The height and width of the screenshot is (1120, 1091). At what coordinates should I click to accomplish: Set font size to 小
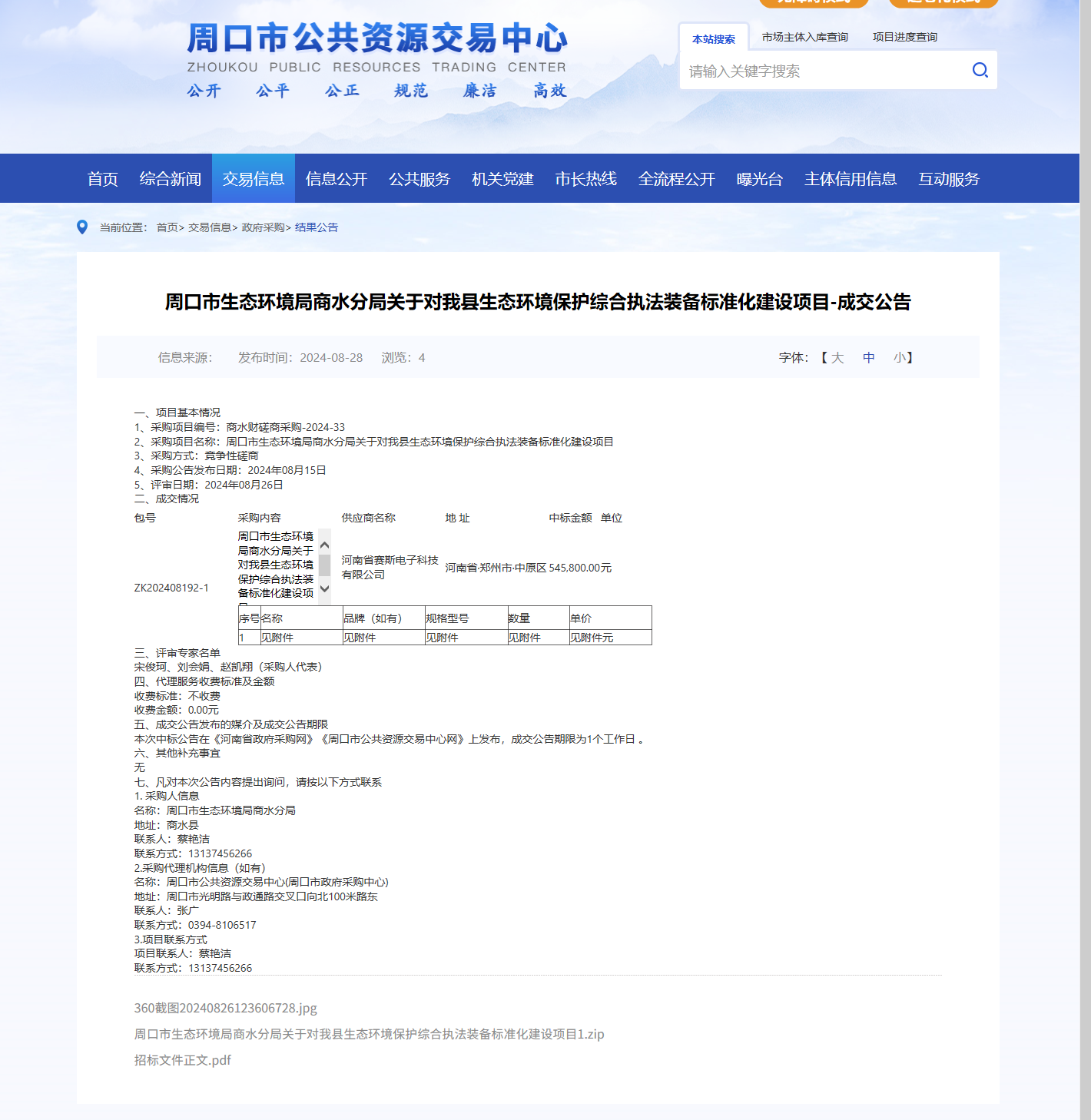point(899,358)
